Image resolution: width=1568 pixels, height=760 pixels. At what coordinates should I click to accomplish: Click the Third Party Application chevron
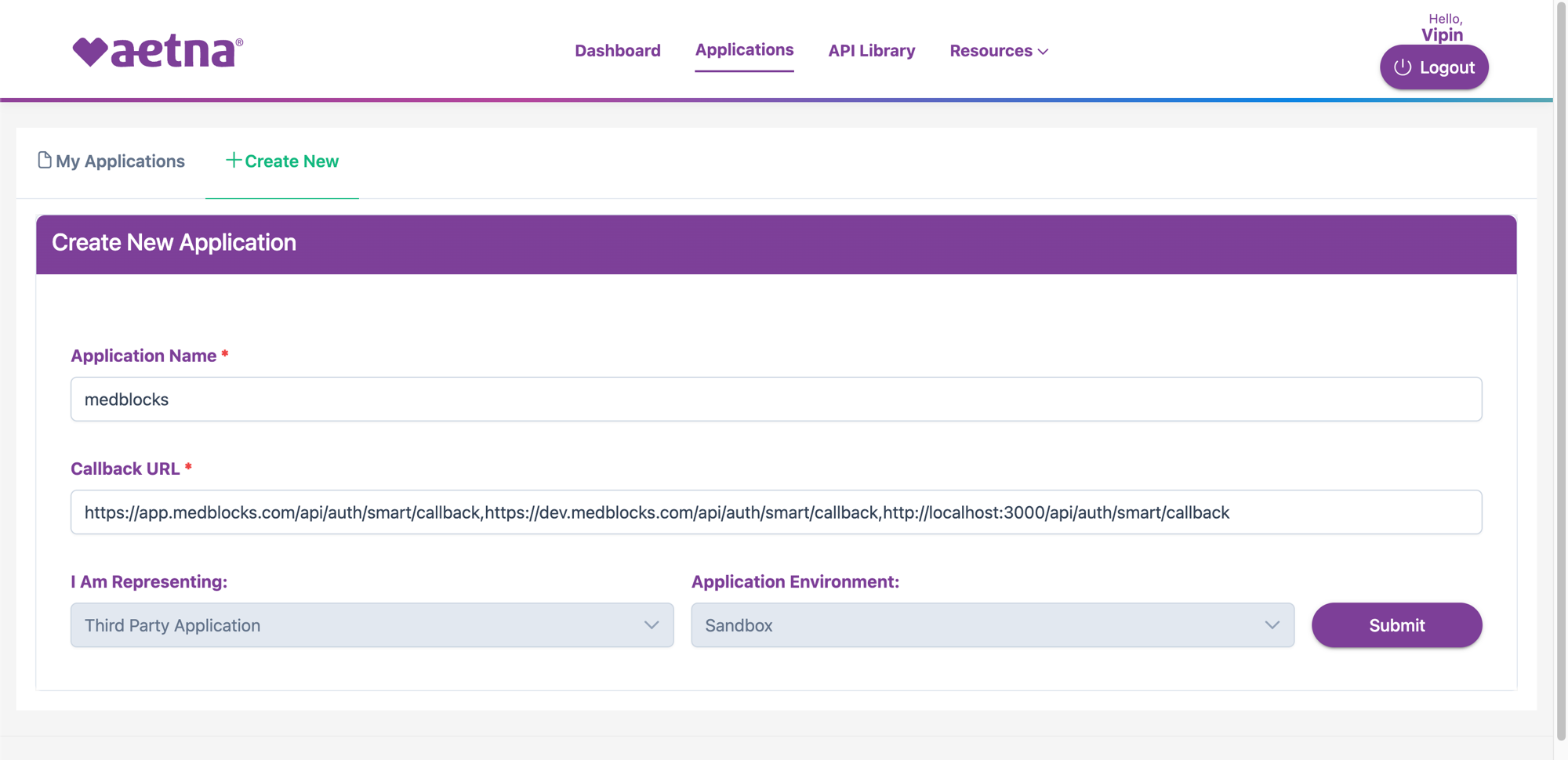tap(652, 625)
